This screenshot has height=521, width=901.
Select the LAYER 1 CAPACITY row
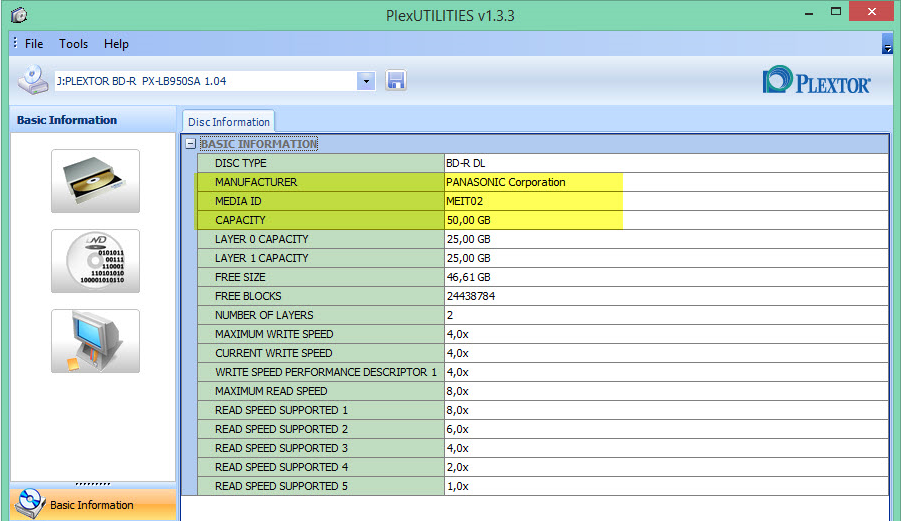pyautogui.click(x=543, y=258)
